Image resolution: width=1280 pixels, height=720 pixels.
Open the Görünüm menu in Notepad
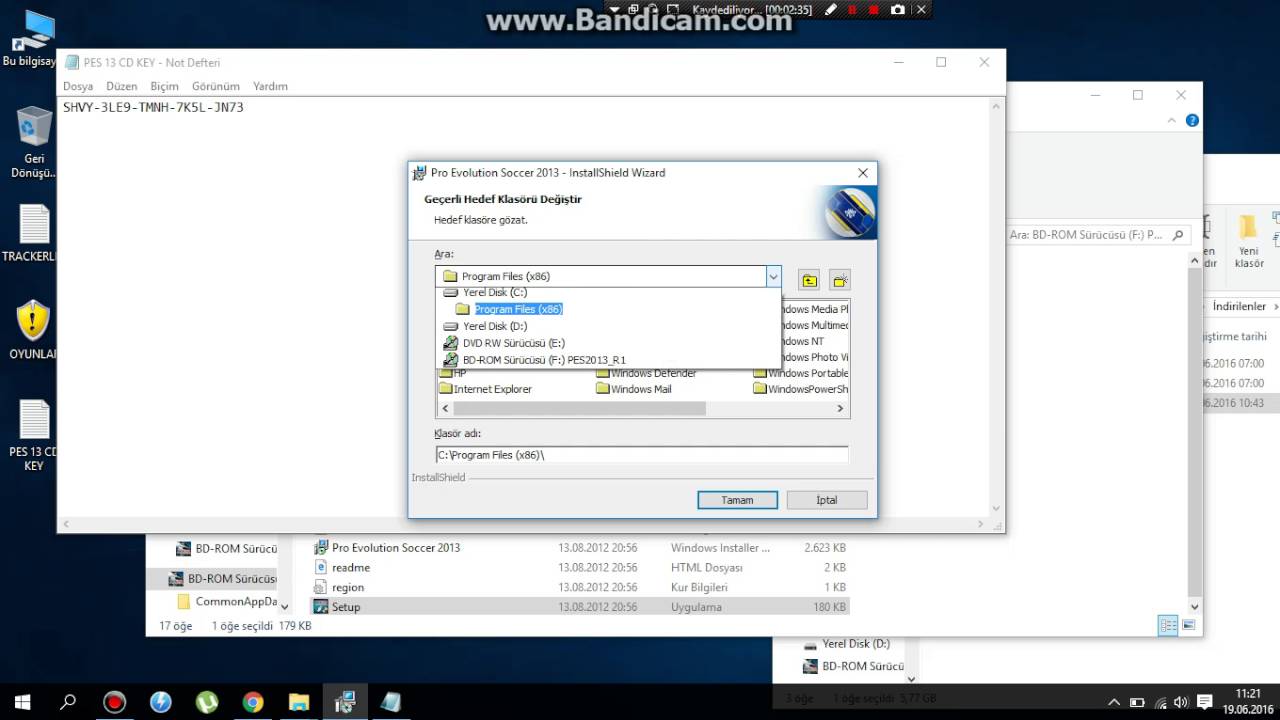pos(216,86)
